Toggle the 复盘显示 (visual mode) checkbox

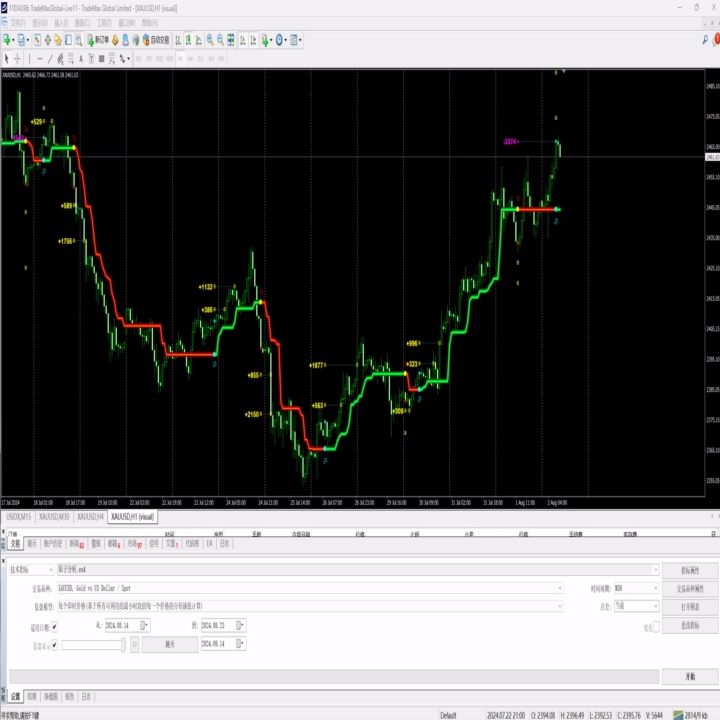point(54,645)
